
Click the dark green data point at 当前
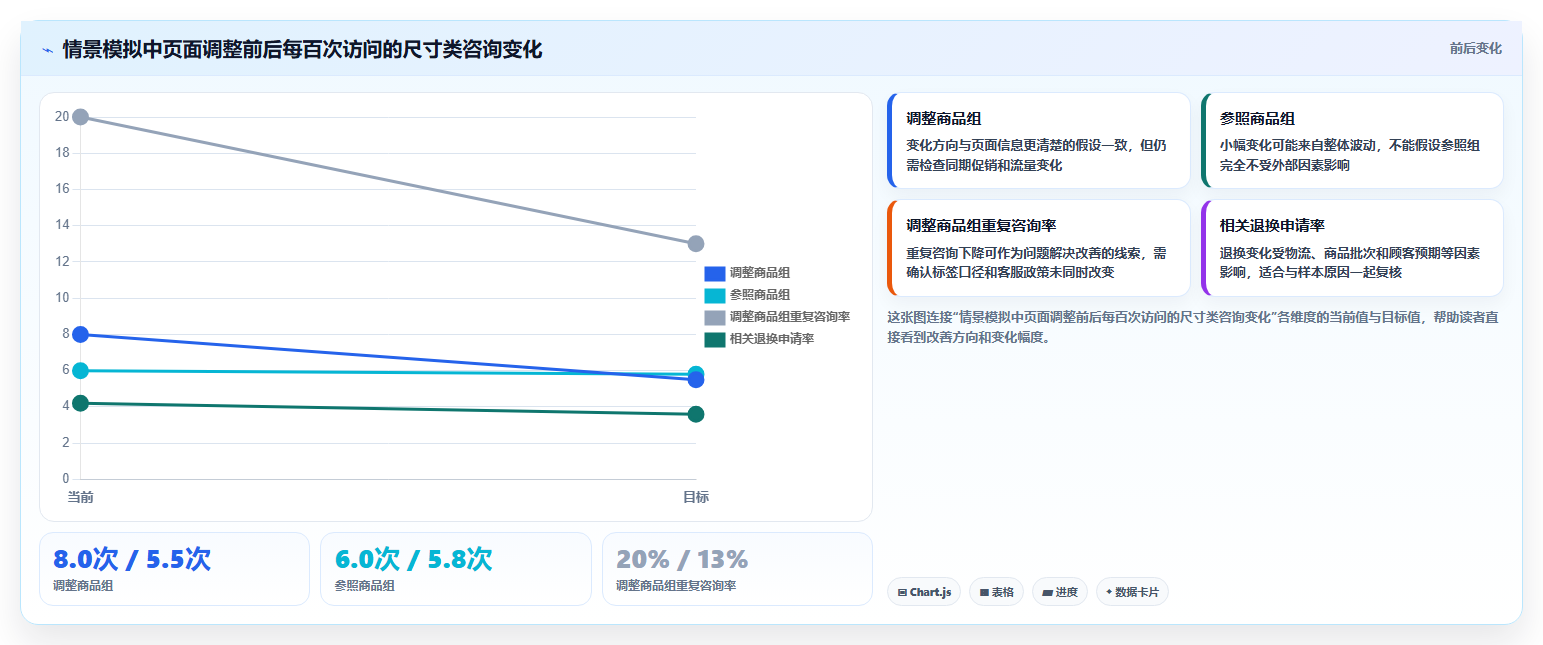coord(81,403)
